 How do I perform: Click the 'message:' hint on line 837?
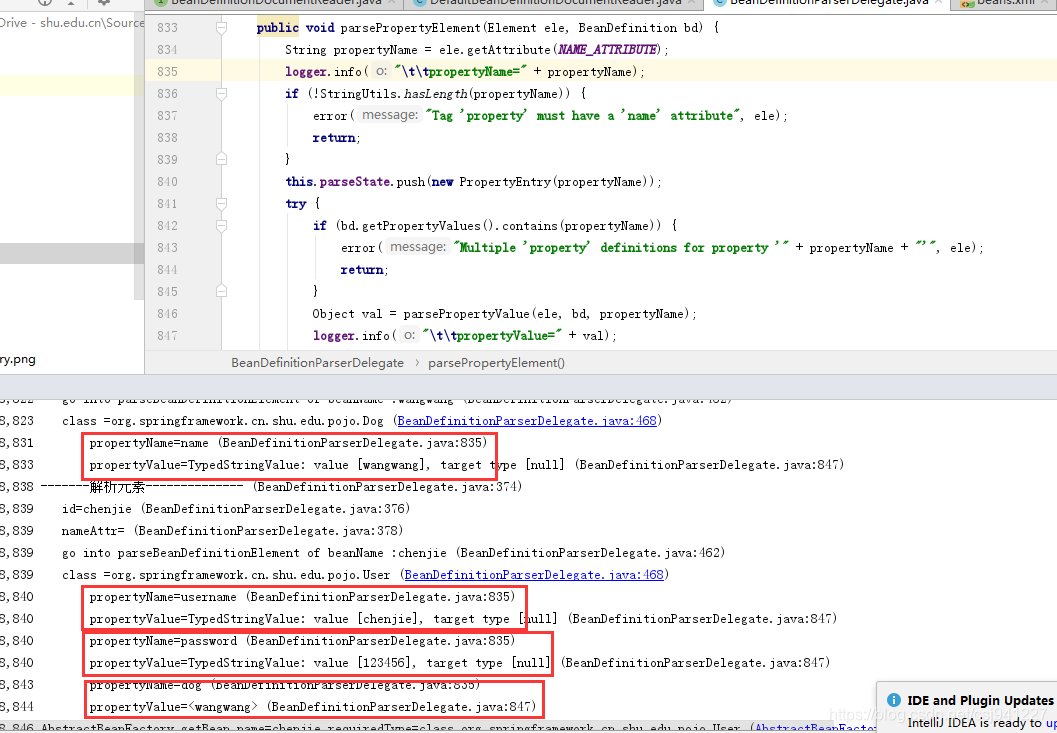click(x=390, y=115)
